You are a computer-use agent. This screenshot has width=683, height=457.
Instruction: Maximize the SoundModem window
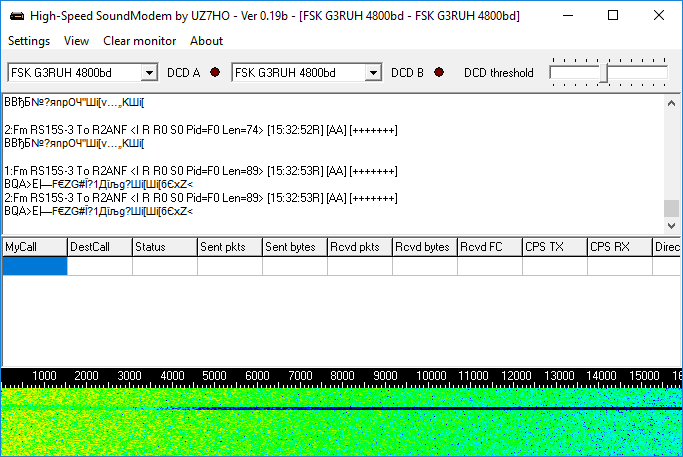613,15
